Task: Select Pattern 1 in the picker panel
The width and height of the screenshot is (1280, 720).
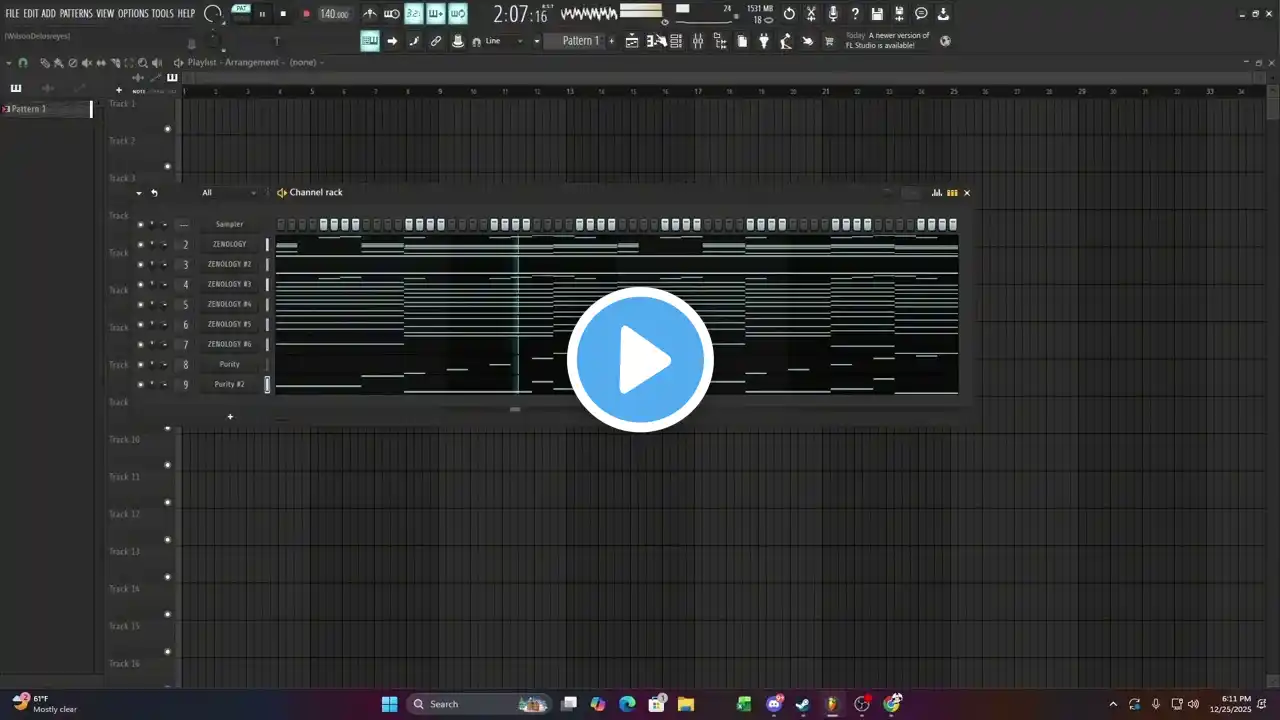Action: [47, 109]
